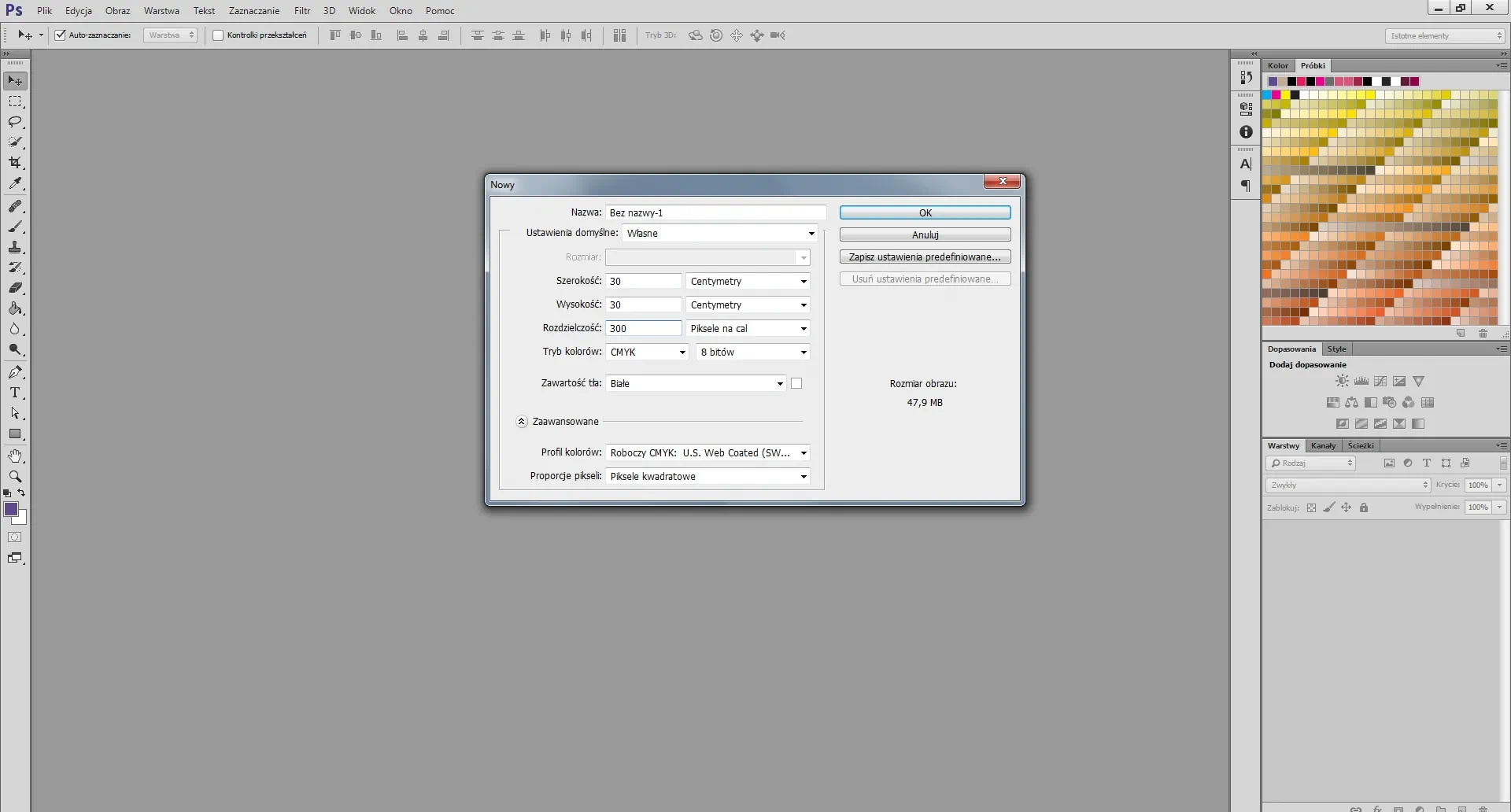Click the foreground color swatch
The height and width of the screenshot is (812, 1511).
tap(11, 510)
